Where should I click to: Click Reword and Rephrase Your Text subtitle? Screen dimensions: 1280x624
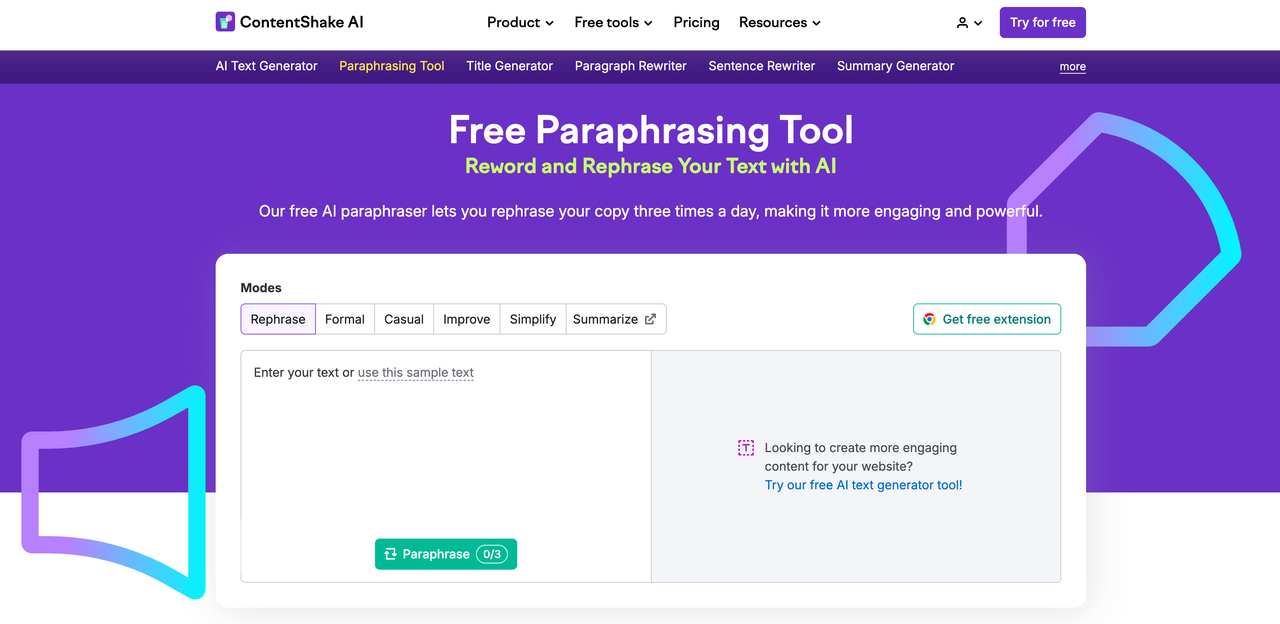click(x=651, y=166)
